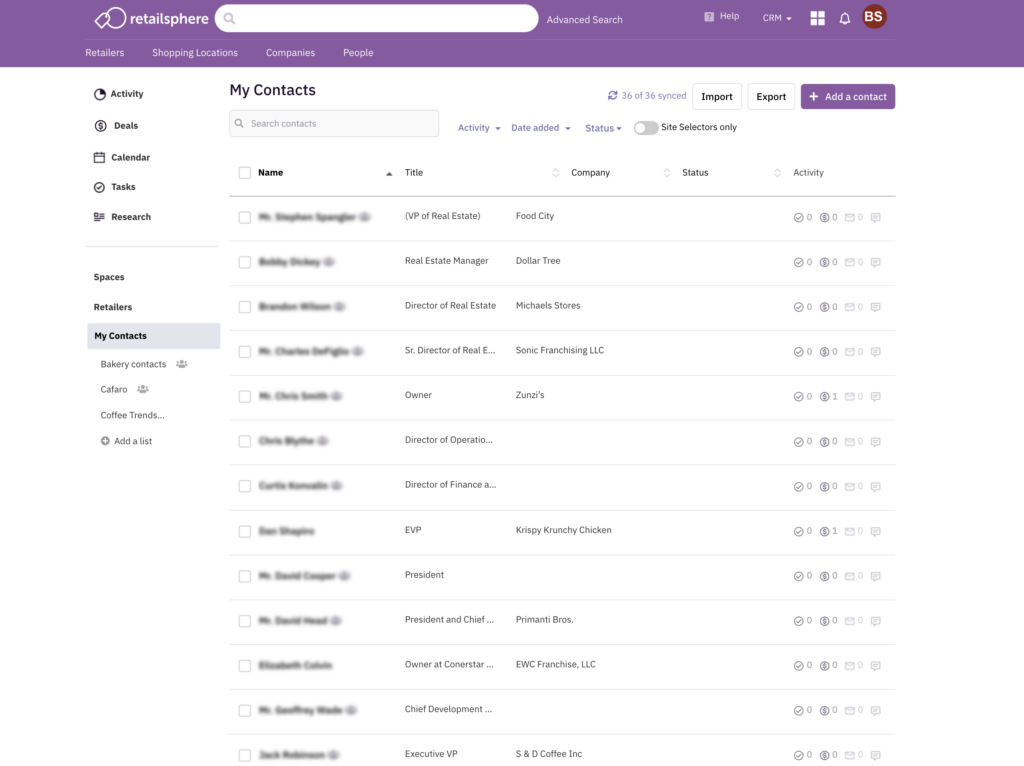Click the notes comment icon in Krispy Krunchy Chicken row
Viewport: 1024px width, 766px height.
tap(876, 531)
